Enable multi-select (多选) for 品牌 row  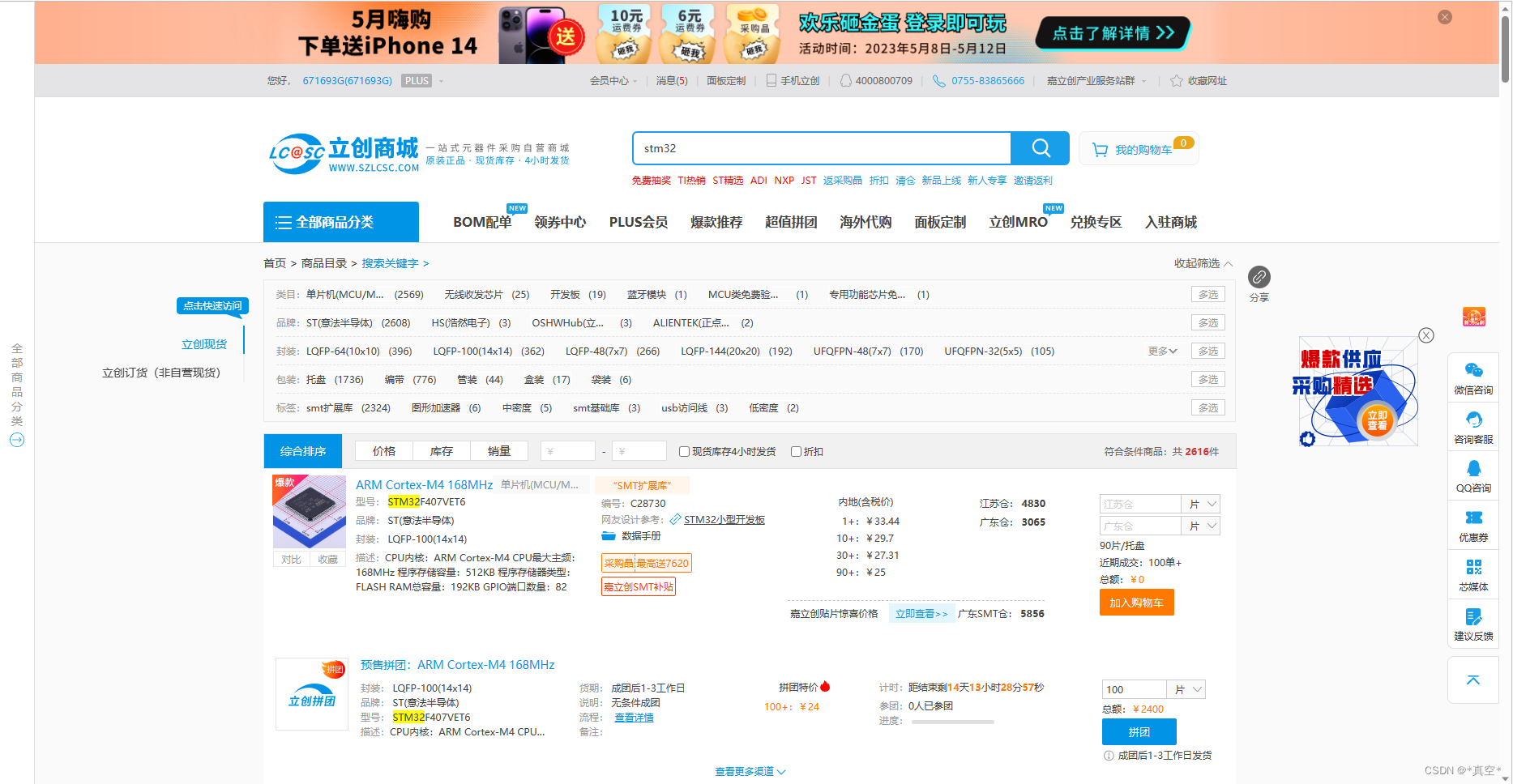(x=1207, y=323)
